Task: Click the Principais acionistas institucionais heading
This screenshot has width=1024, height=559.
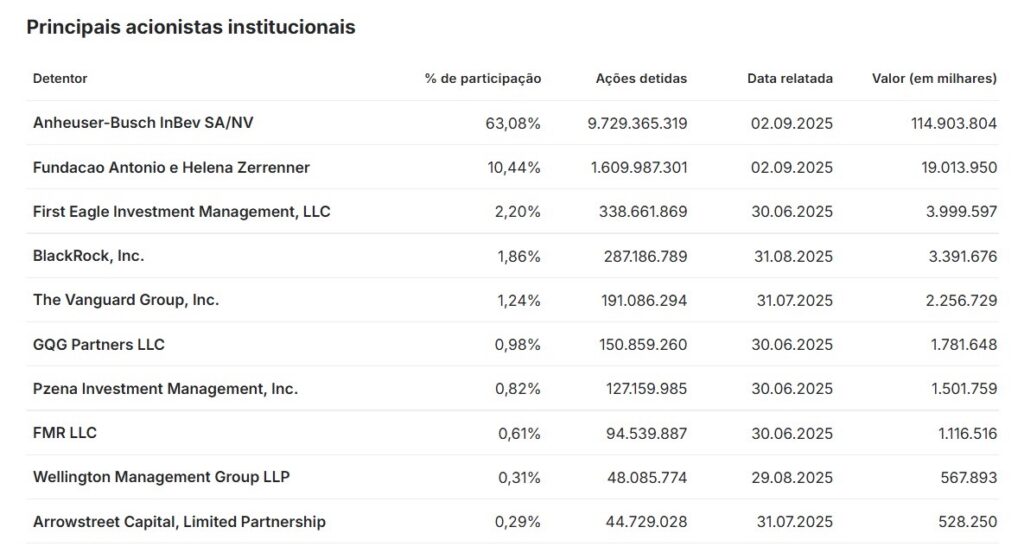Action: 191,27
